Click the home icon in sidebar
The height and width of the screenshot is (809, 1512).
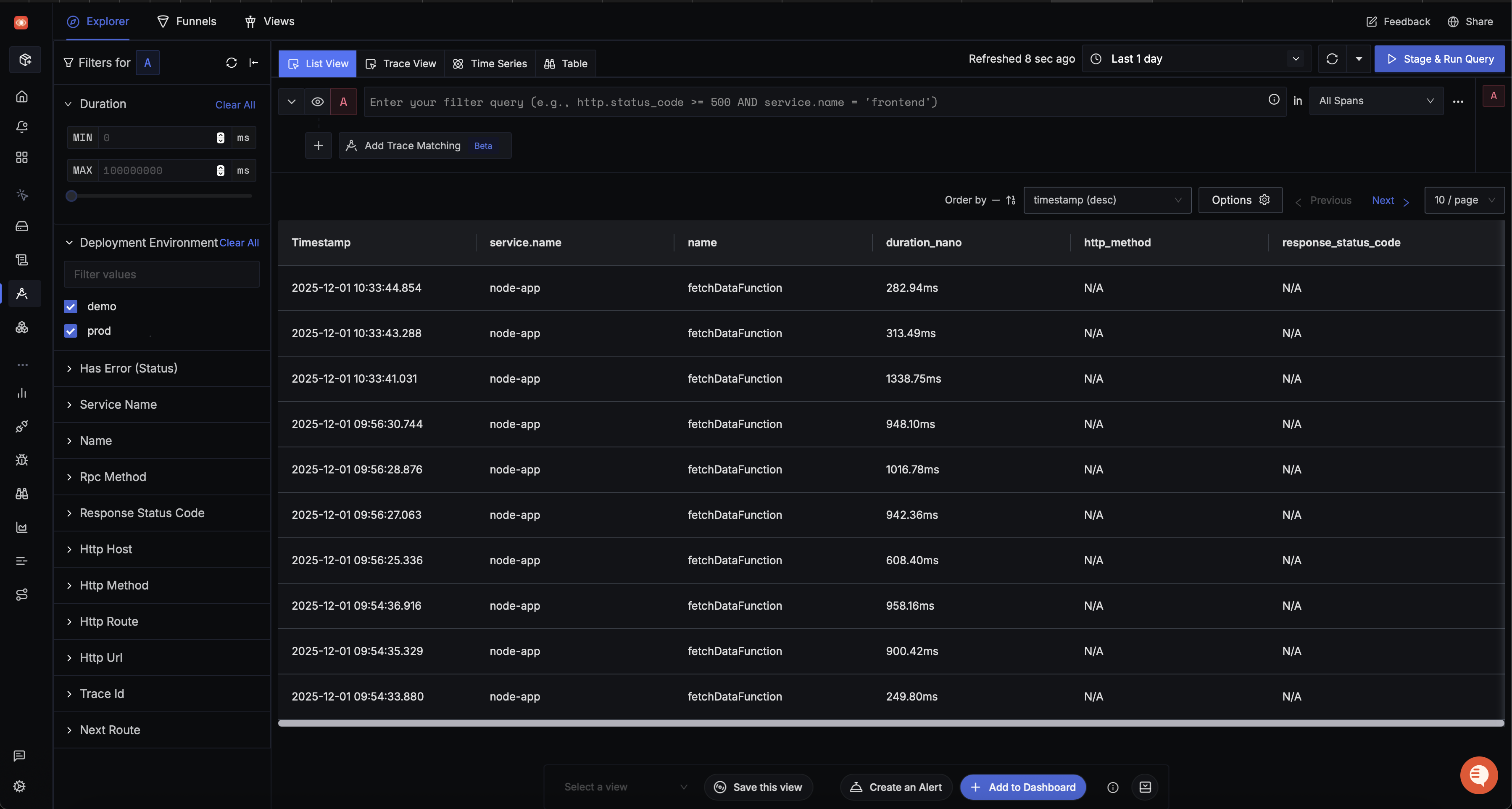tap(22, 96)
